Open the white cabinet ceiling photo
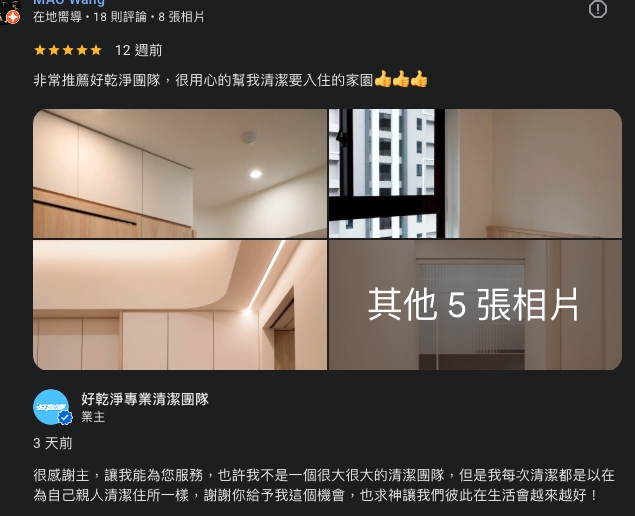635x516 pixels. pos(180,173)
